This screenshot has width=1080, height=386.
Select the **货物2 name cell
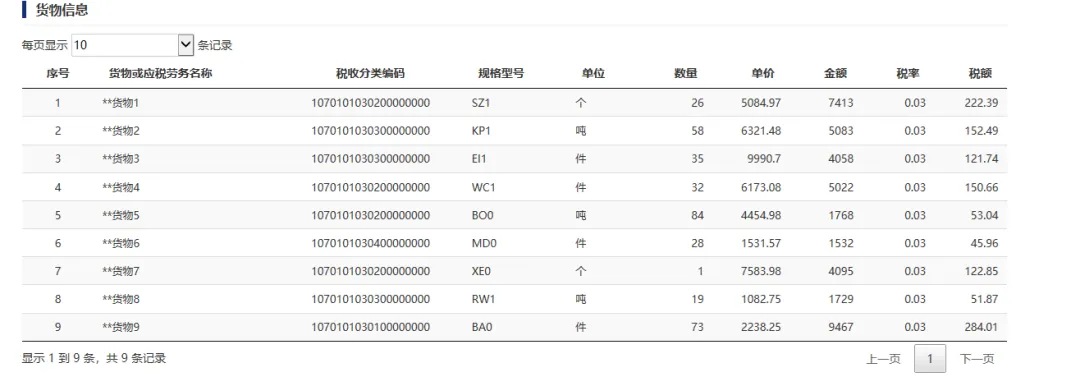pos(121,131)
